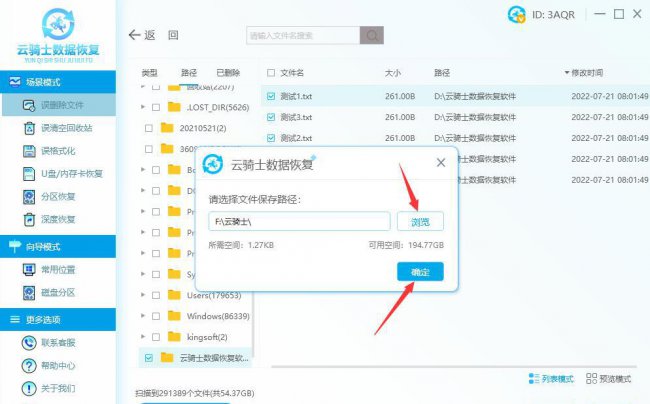Confirm with the 确定 button
This screenshot has width=650, height=404.
420,272
